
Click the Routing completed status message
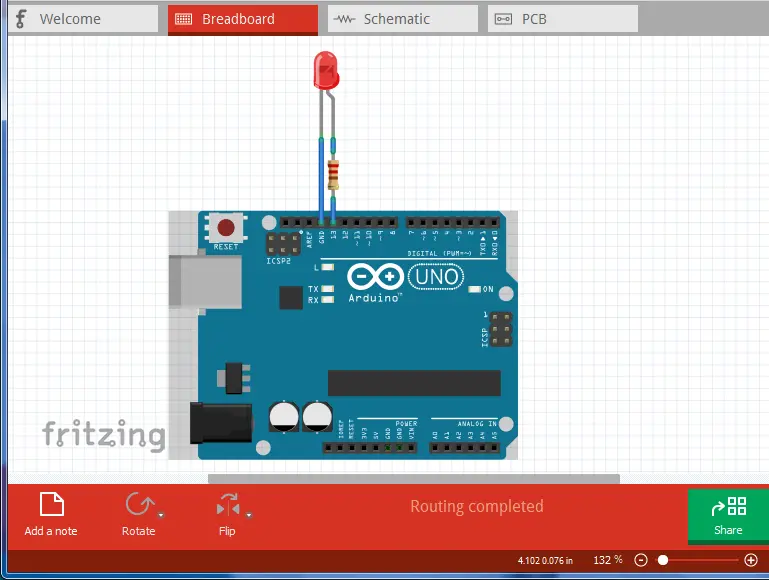pos(477,506)
